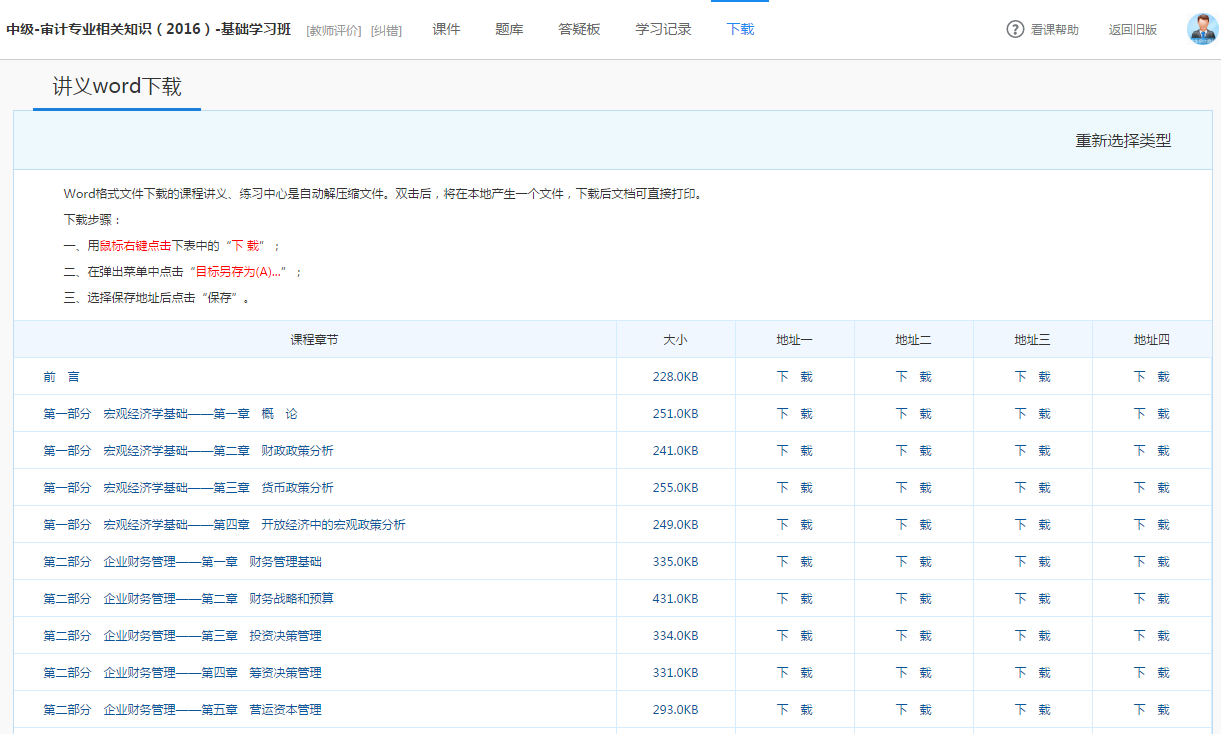Select the 学习记录 tab
Image resolution: width=1221 pixels, height=734 pixels.
663,29
